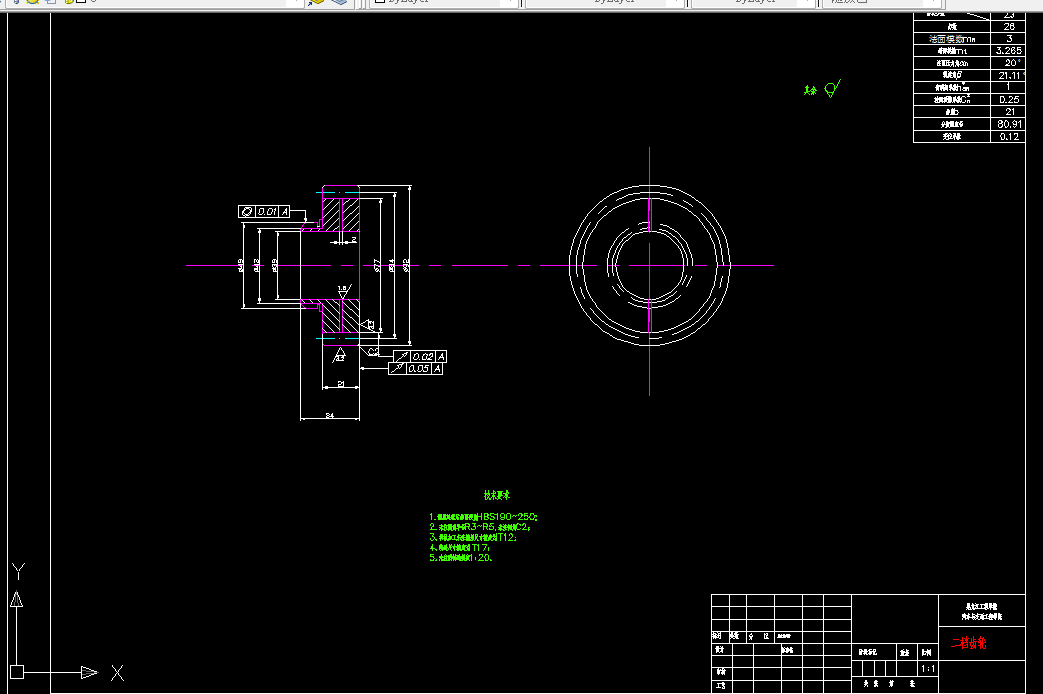This screenshot has width=1043, height=694.
Task: Select requirement line 3 ending T12
Action: (472, 537)
